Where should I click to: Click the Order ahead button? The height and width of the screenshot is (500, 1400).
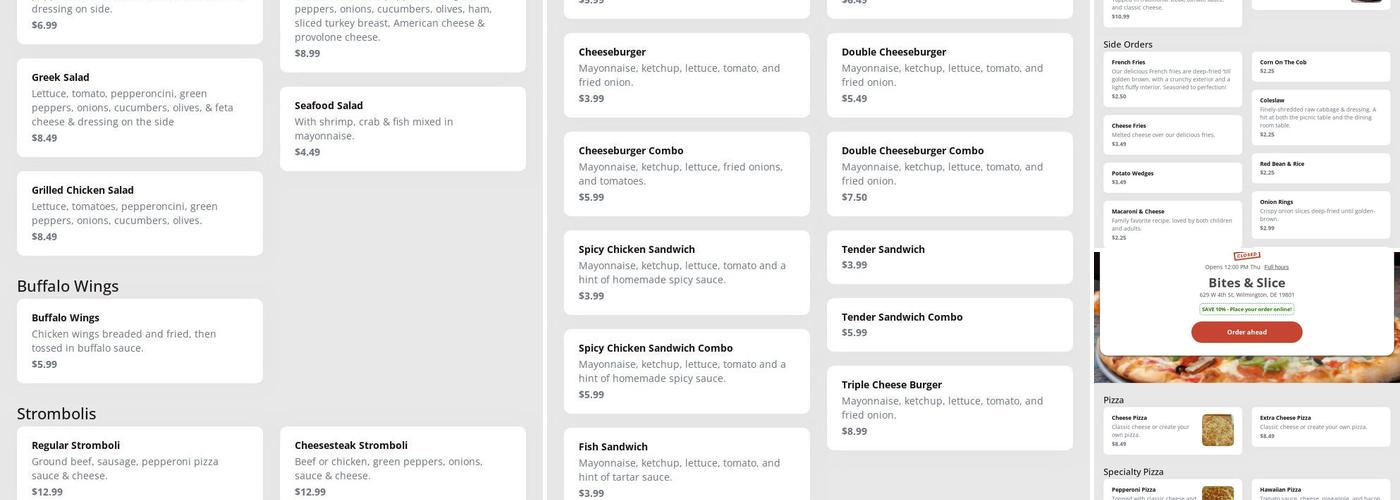coord(1246,332)
